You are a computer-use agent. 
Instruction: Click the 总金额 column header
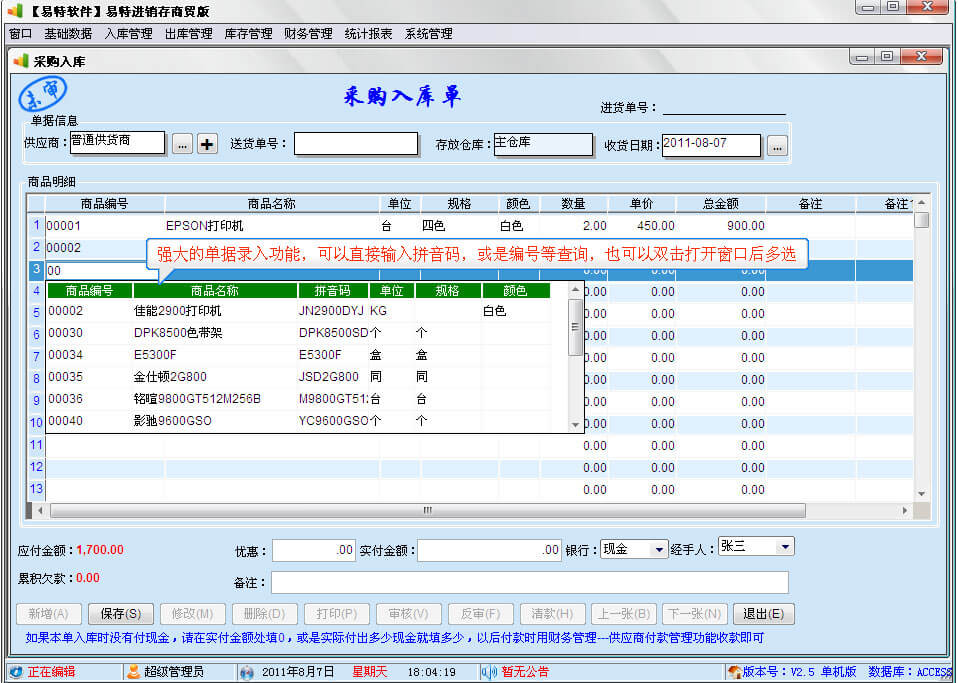tap(721, 203)
